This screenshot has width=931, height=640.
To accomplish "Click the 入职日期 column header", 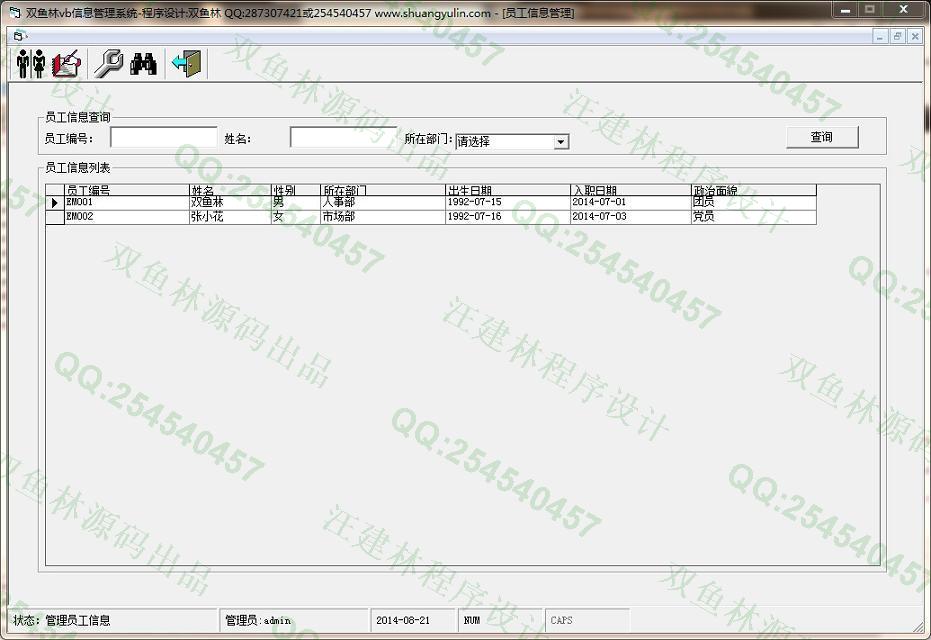I will [630, 190].
